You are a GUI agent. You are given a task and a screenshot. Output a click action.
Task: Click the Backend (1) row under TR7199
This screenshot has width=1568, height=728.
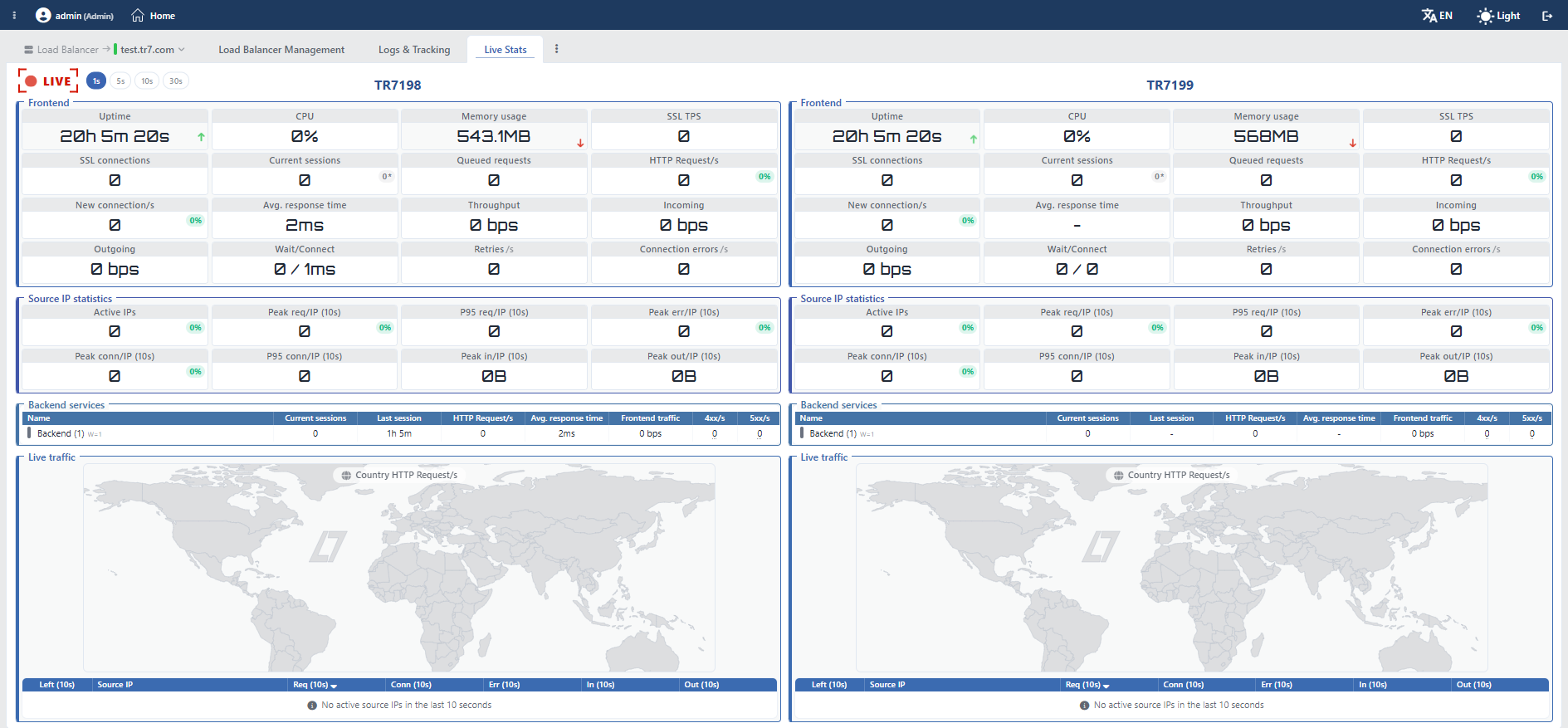click(x=1172, y=433)
